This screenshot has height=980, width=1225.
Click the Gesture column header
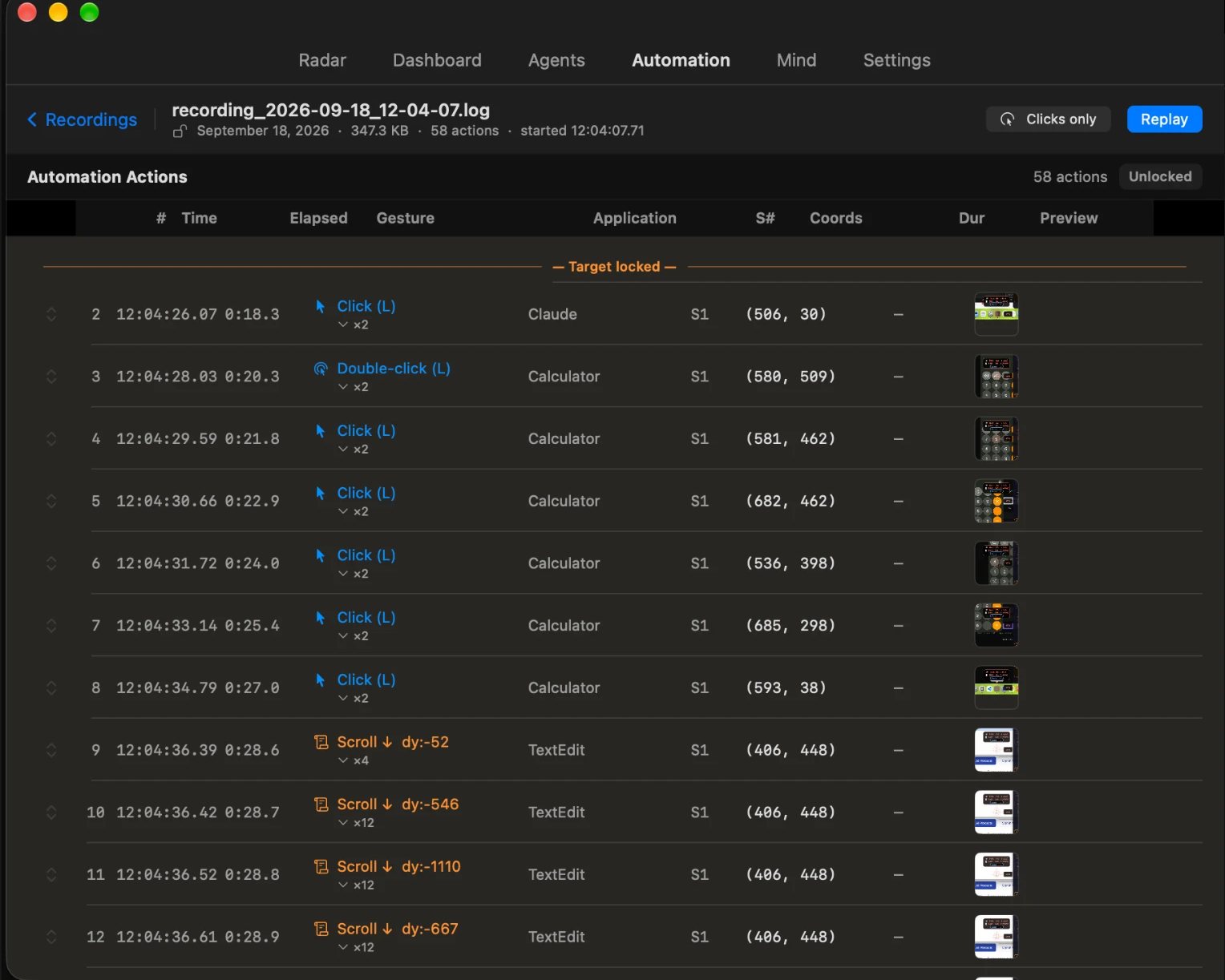point(406,218)
